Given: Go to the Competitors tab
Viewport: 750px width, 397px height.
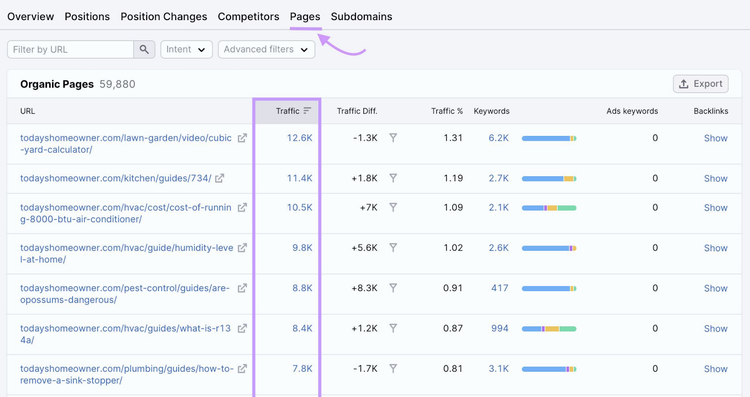Looking at the screenshot, I should pos(248,16).
